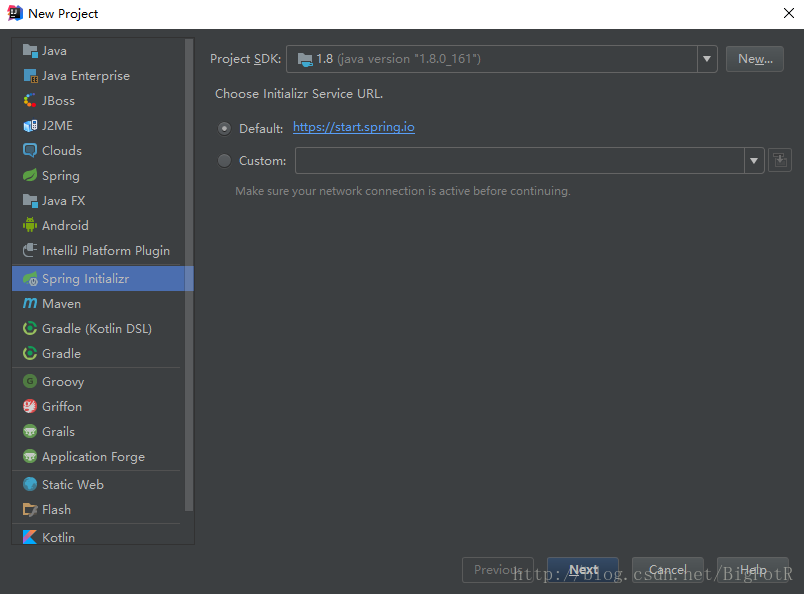Open the Custom URL dropdown arrow
804x594 pixels.
coord(754,161)
